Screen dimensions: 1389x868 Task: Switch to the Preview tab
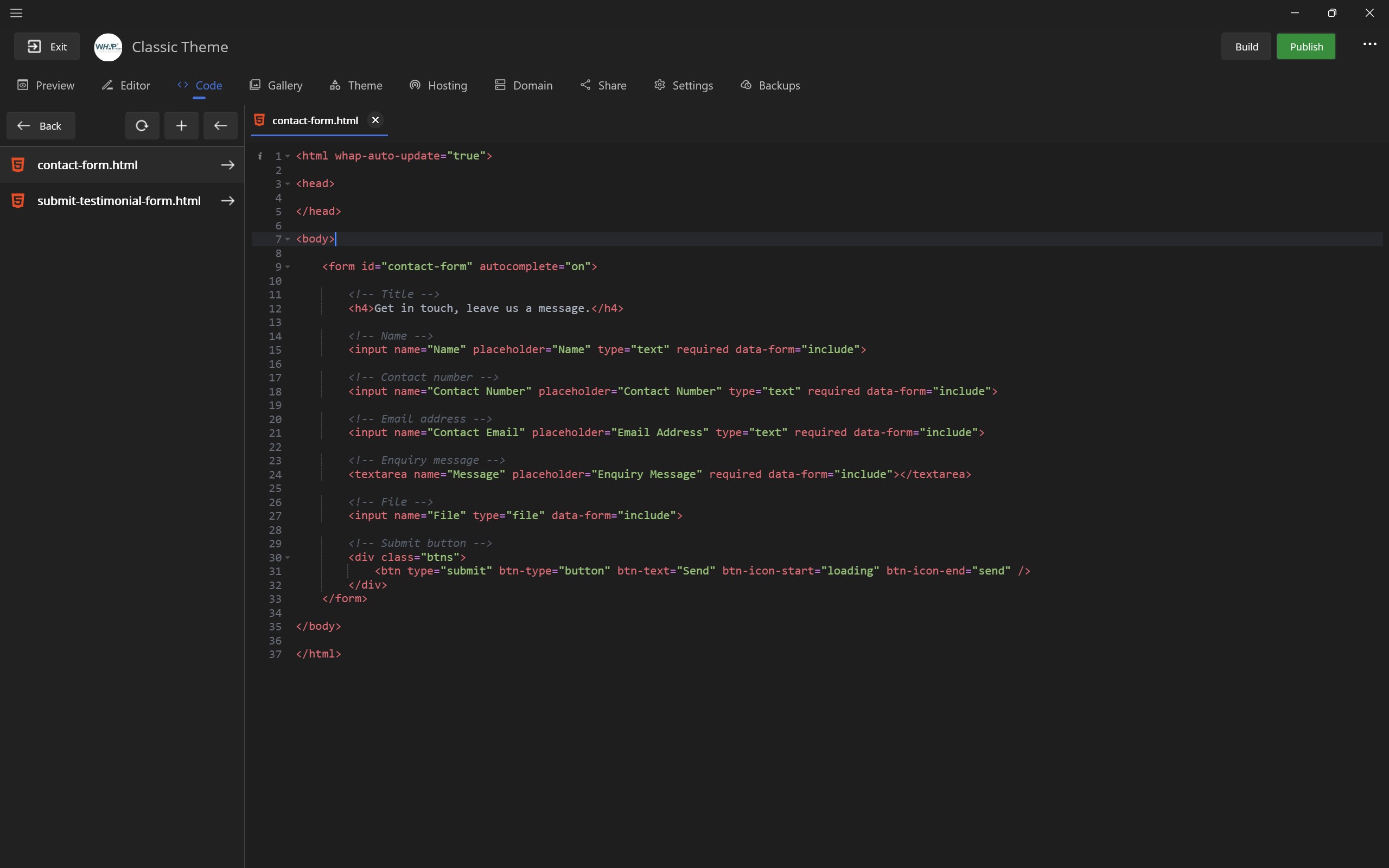[x=46, y=86]
